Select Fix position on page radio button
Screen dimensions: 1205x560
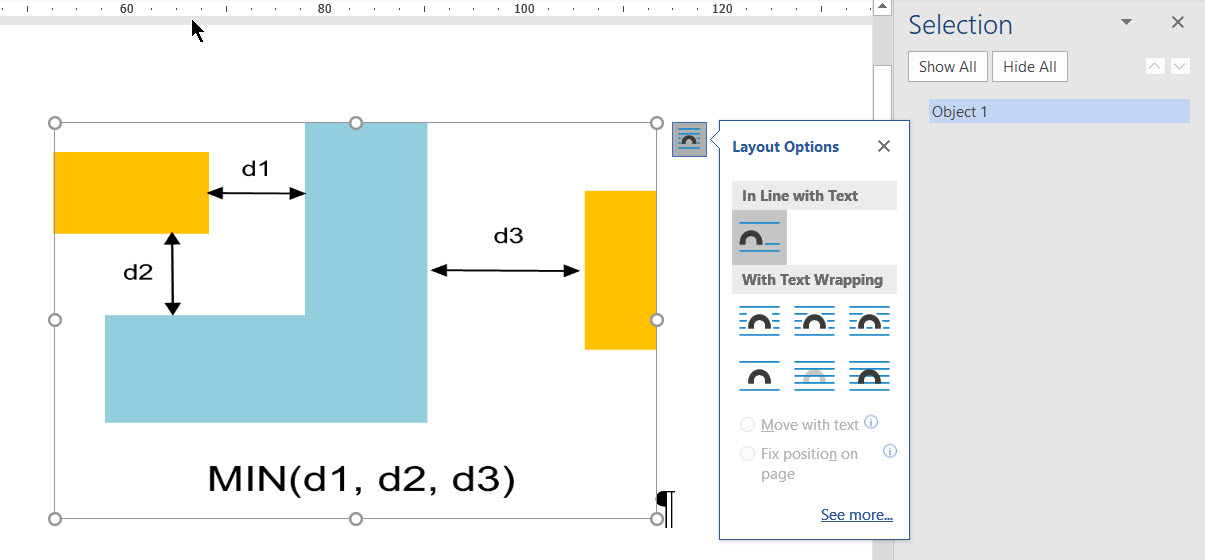click(747, 454)
